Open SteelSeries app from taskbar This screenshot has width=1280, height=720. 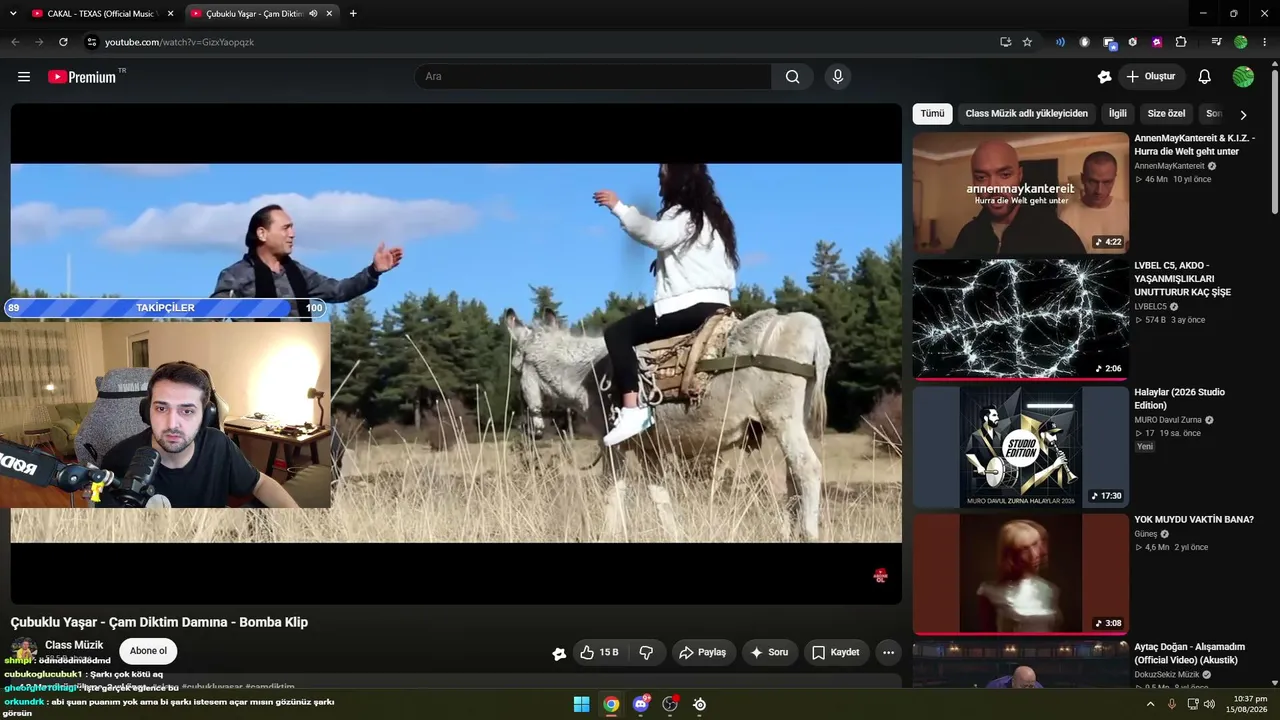pos(699,704)
